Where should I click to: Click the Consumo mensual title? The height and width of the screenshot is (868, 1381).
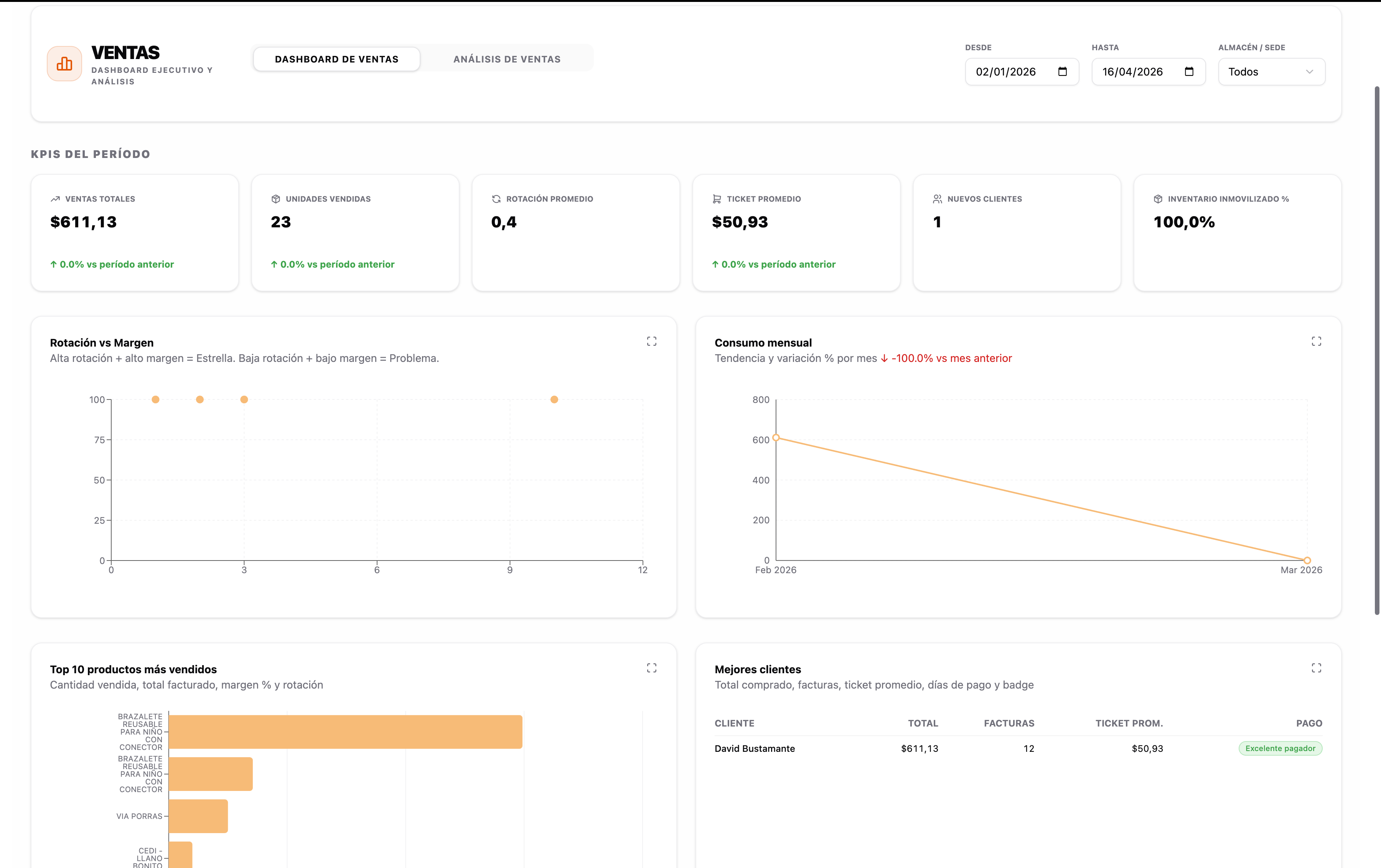(x=763, y=343)
